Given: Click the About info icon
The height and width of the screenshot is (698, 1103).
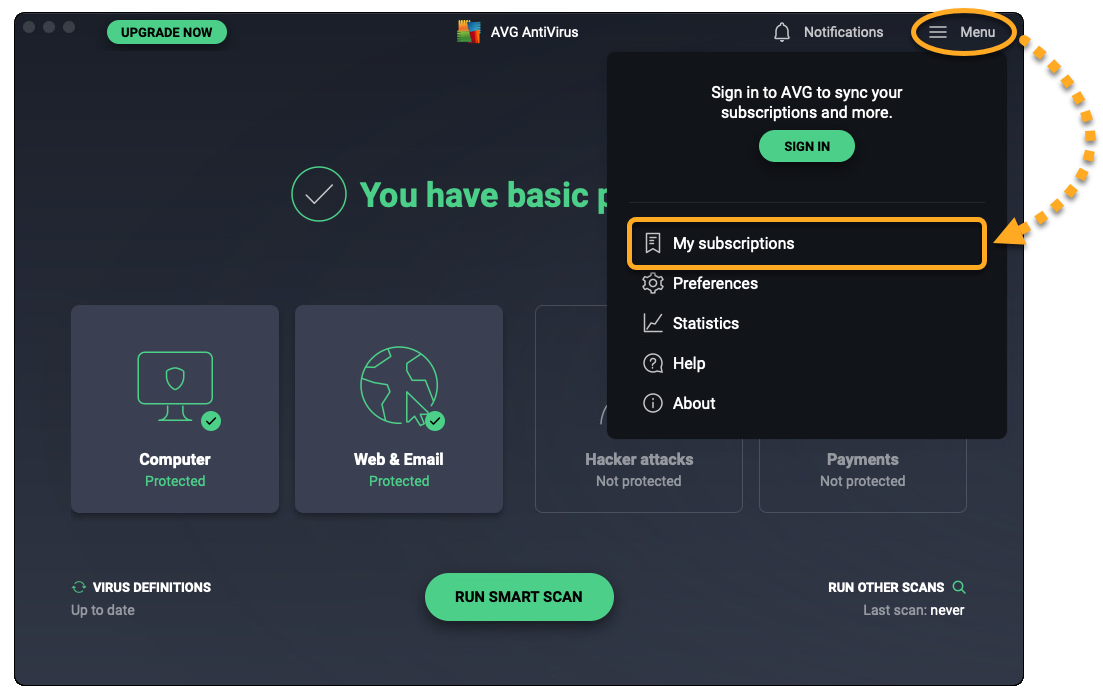Looking at the screenshot, I should [x=653, y=403].
